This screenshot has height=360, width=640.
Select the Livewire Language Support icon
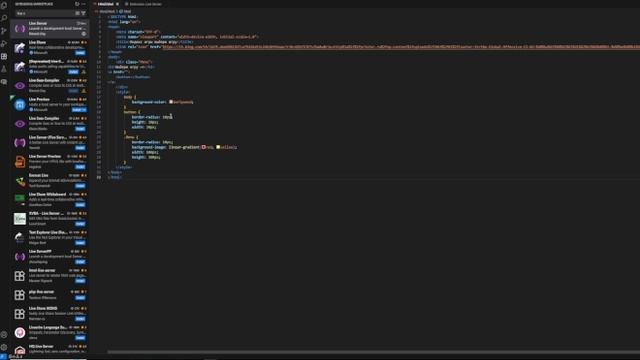[x=20, y=333]
